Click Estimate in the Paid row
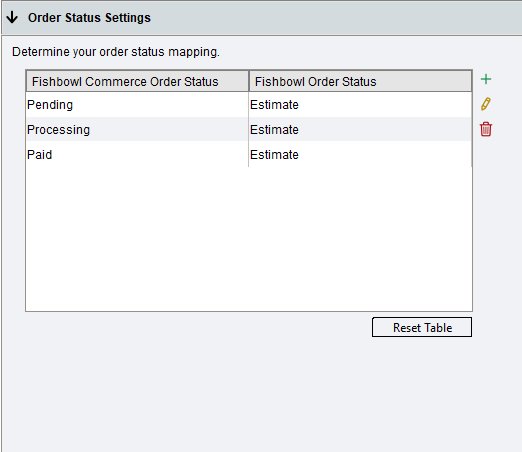522x452 pixels. (360, 154)
